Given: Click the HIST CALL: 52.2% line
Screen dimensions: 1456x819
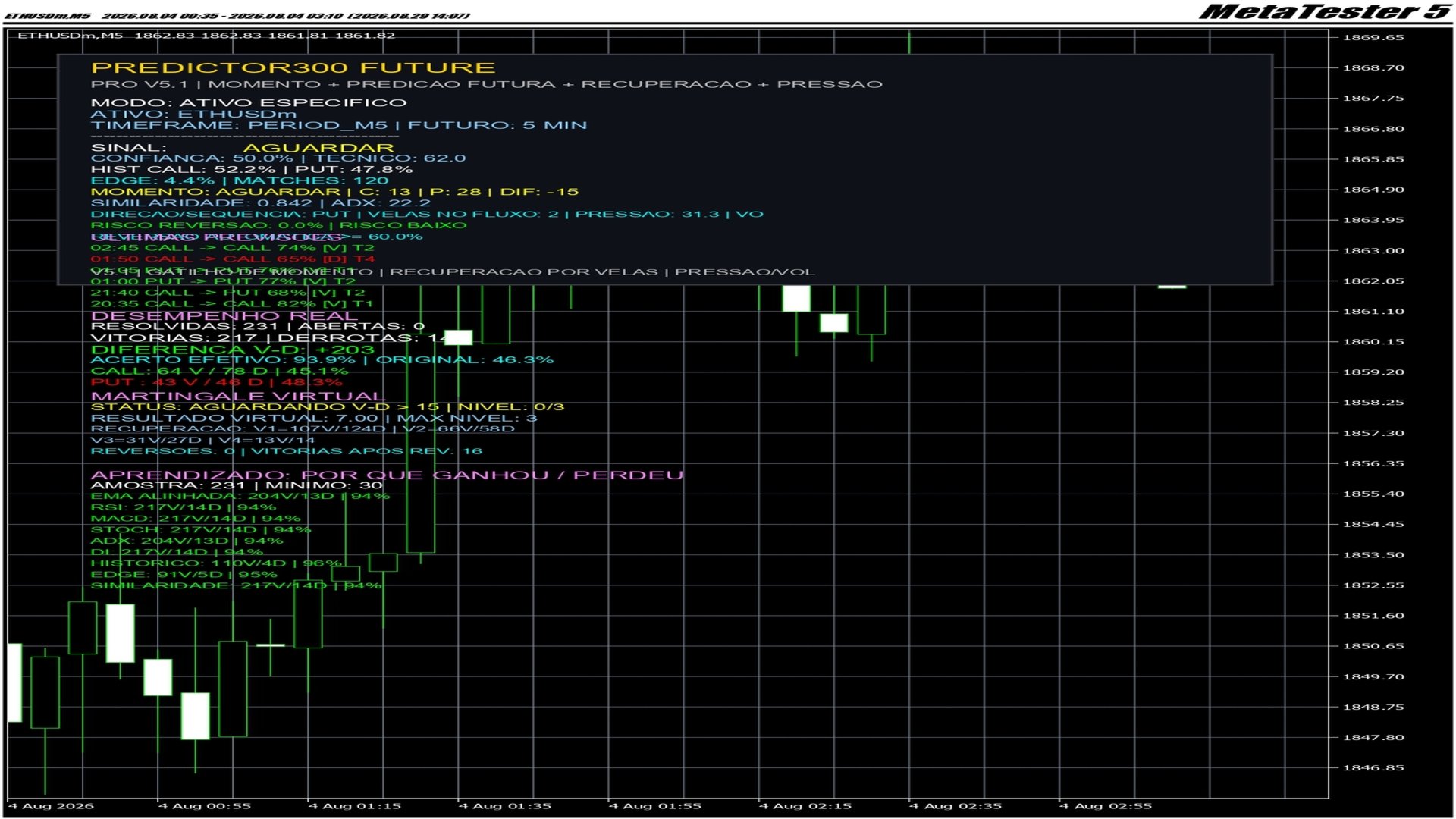Looking at the screenshot, I should coord(252,169).
